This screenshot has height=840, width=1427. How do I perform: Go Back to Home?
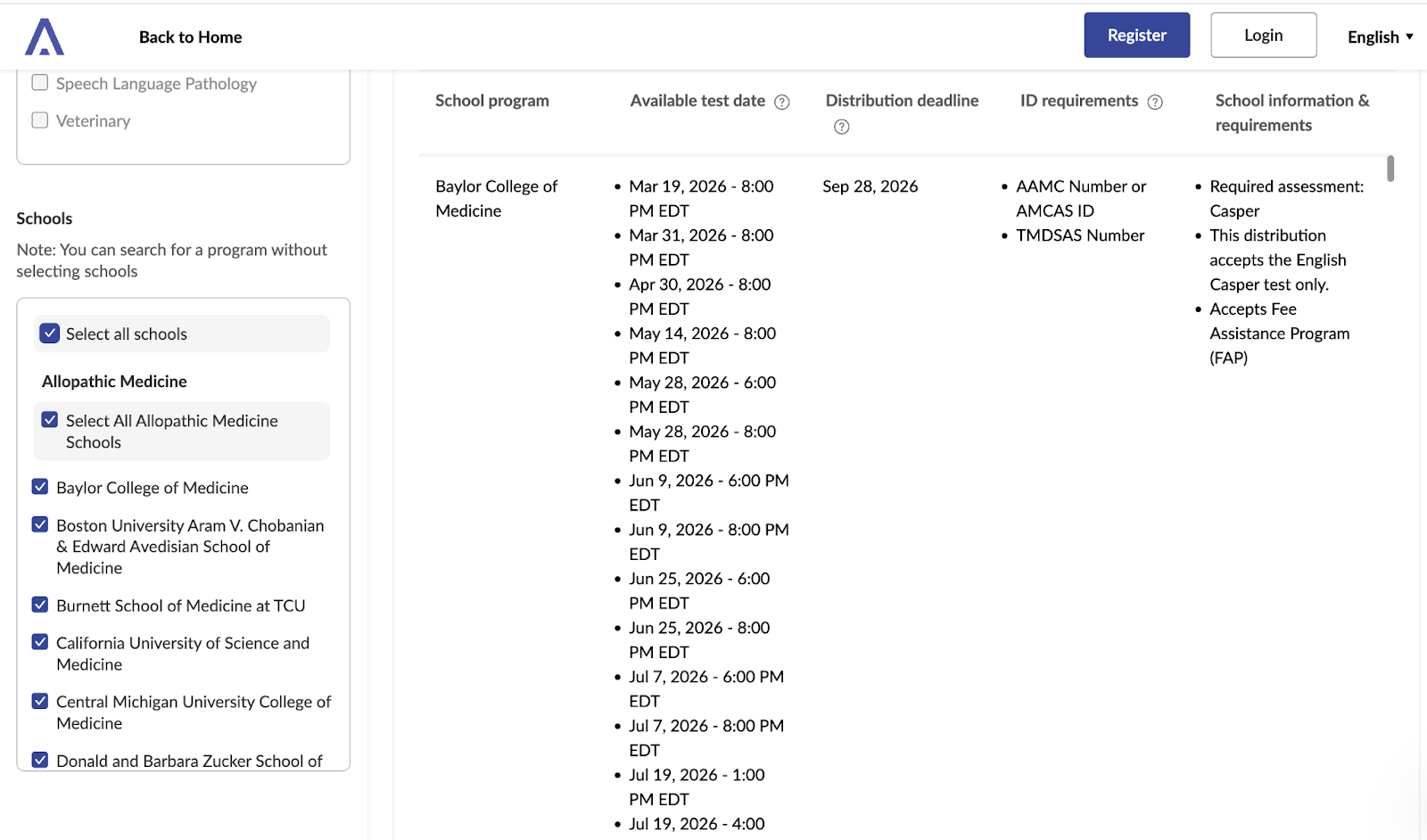[x=190, y=37]
